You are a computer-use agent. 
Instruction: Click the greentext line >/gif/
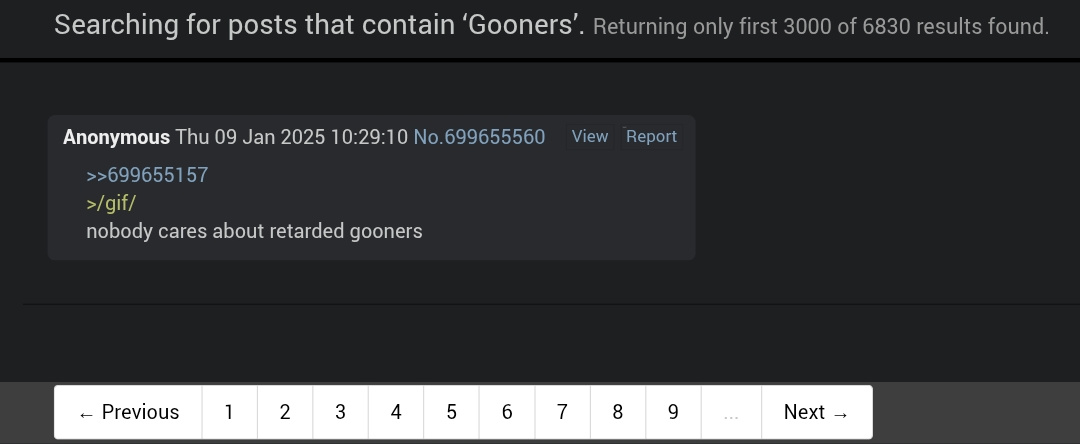click(111, 203)
